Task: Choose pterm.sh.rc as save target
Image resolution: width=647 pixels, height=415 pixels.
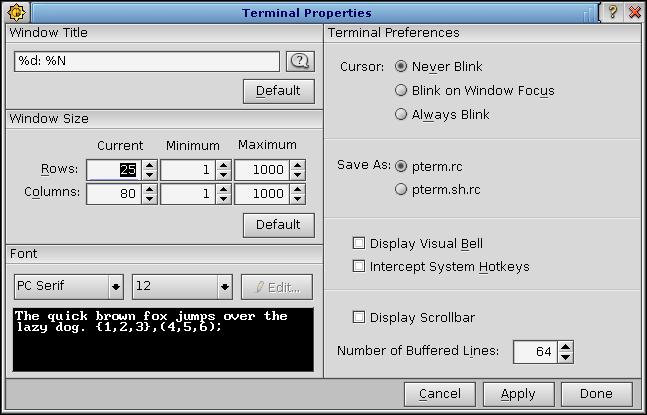Action: point(401,189)
